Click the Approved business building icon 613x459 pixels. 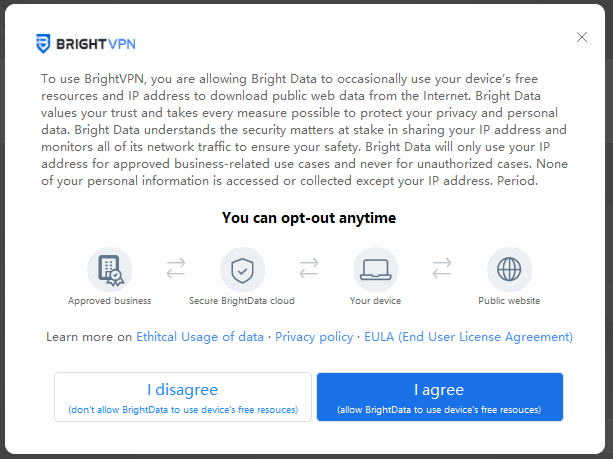[x=109, y=269]
